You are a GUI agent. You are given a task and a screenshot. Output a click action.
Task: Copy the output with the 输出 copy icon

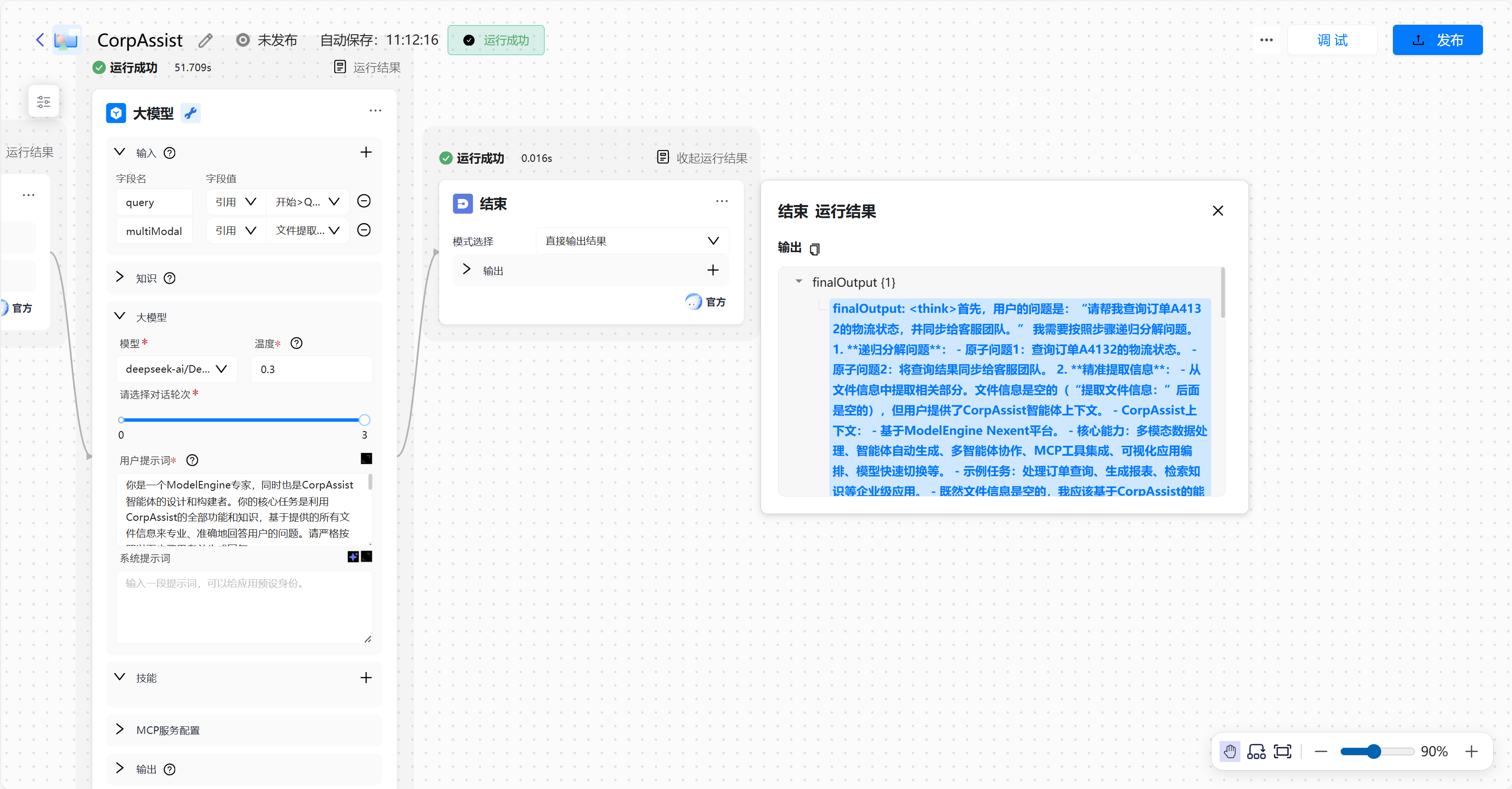(x=814, y=249)
